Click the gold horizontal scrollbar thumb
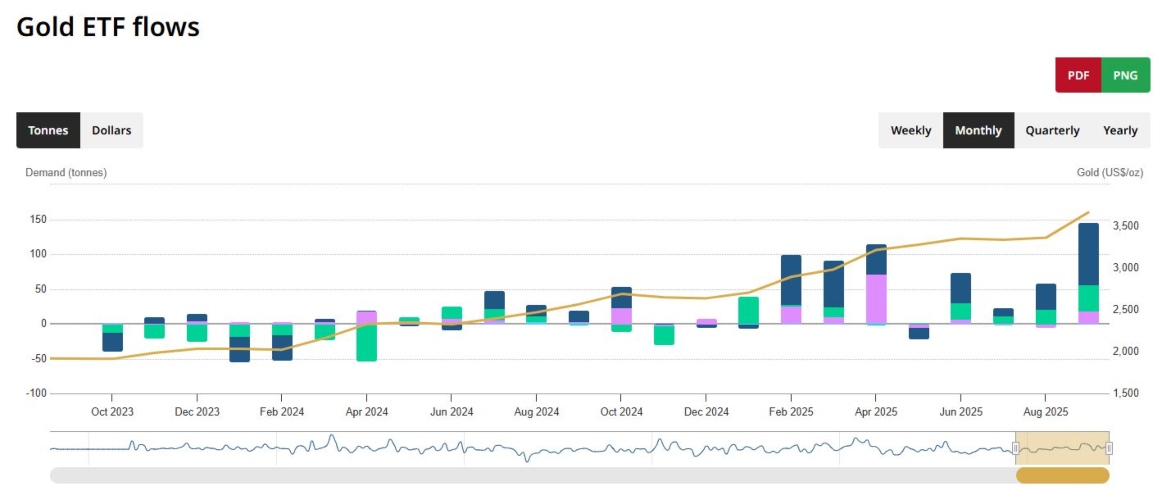Image resolution: width=1162 pixels, height=500 pixels. pyautogui.click(x=1062, y=475)
